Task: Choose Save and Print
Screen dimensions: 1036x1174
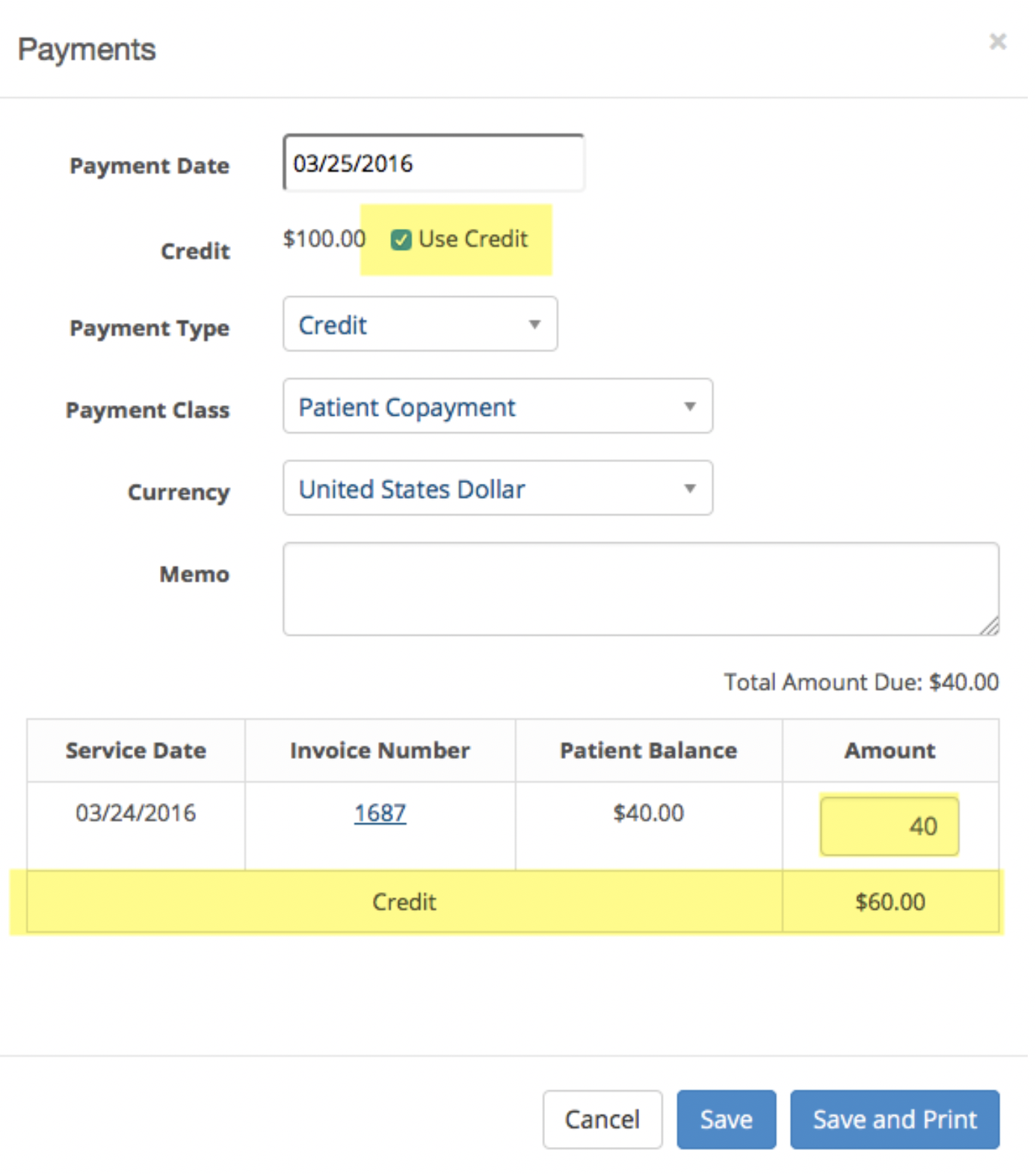Action: [895, 1119]
